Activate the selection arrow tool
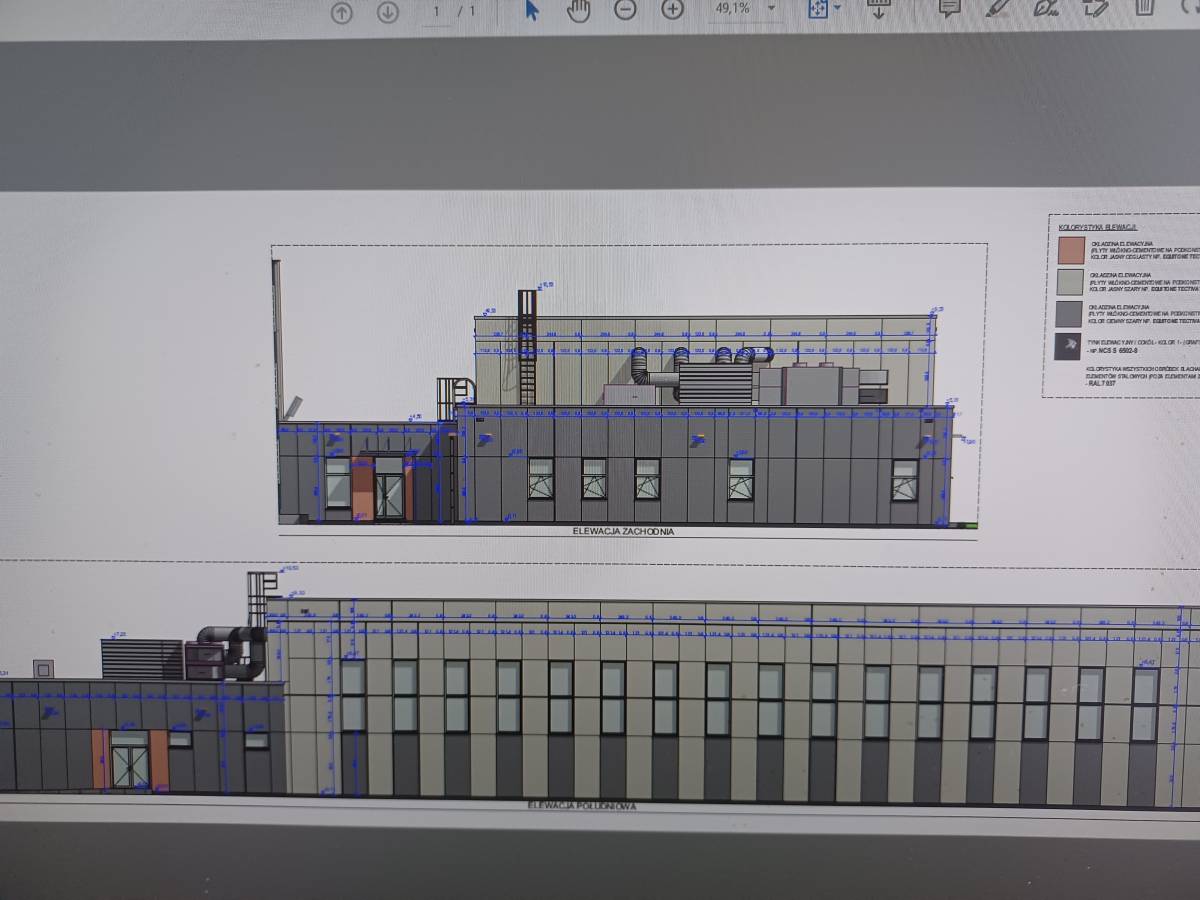The height and width of the screenshot is (900, 1200). pos(532,10)
